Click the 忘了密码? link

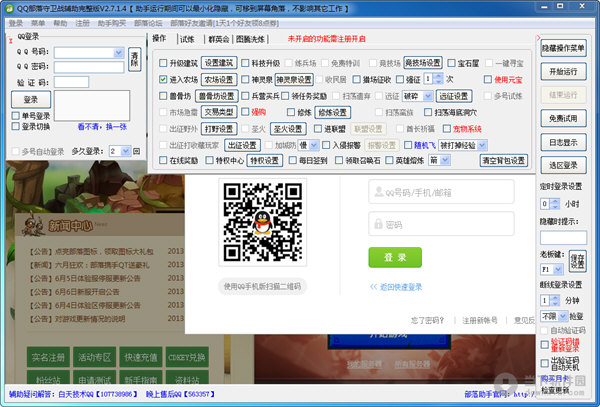pos(427,320)
